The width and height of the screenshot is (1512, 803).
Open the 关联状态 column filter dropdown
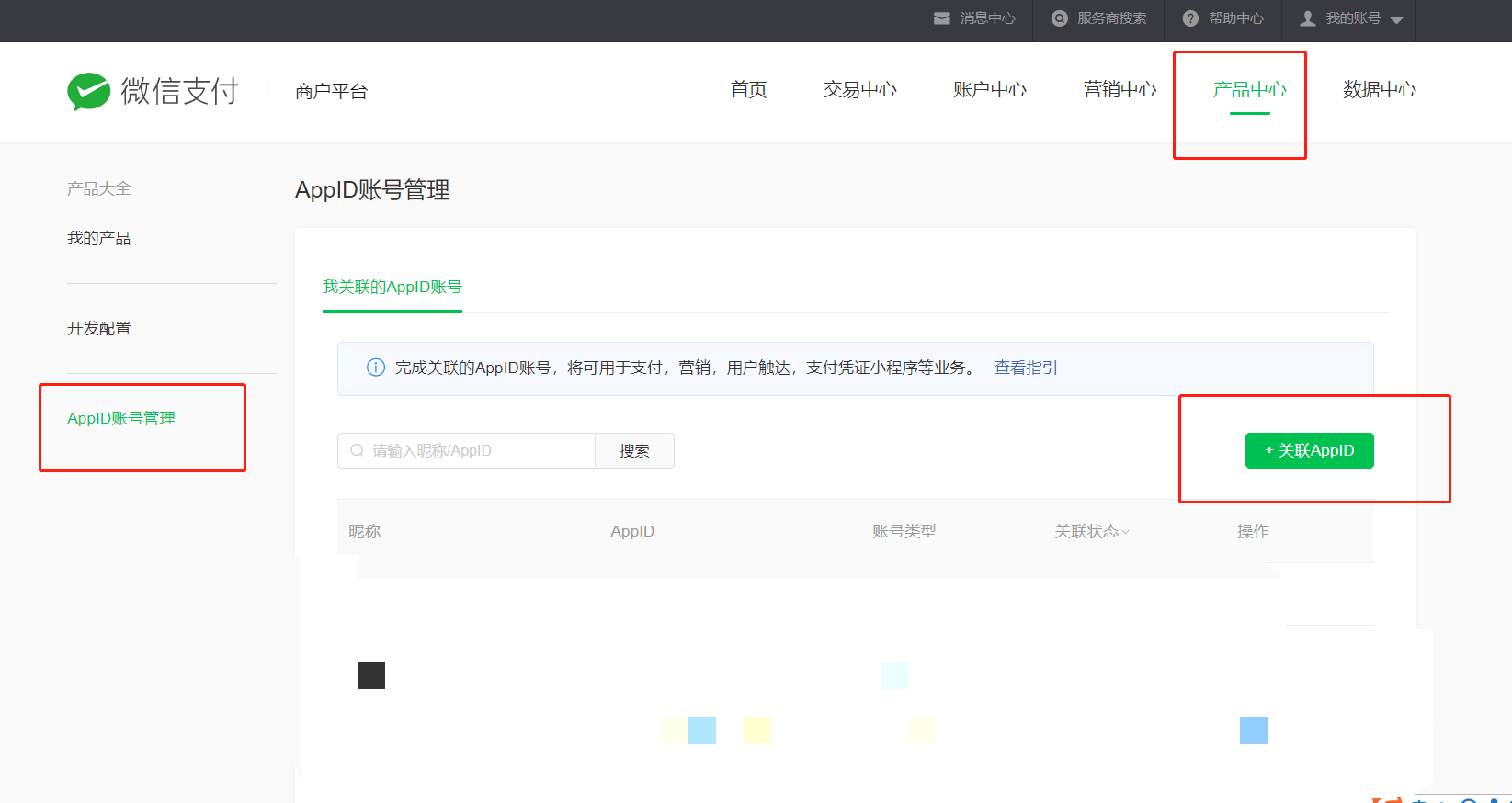coord(1125,532)
